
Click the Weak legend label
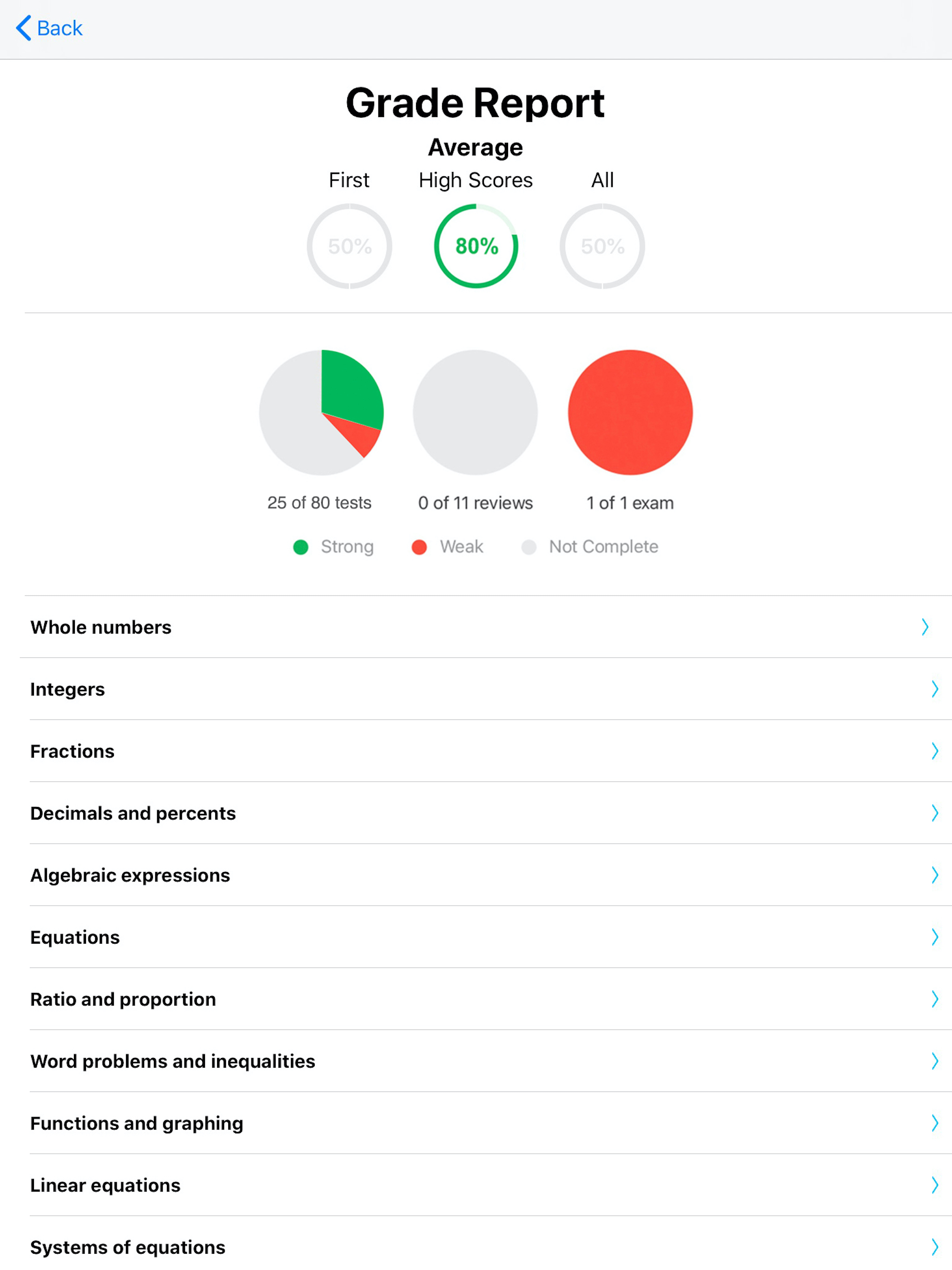pos(462,547)
